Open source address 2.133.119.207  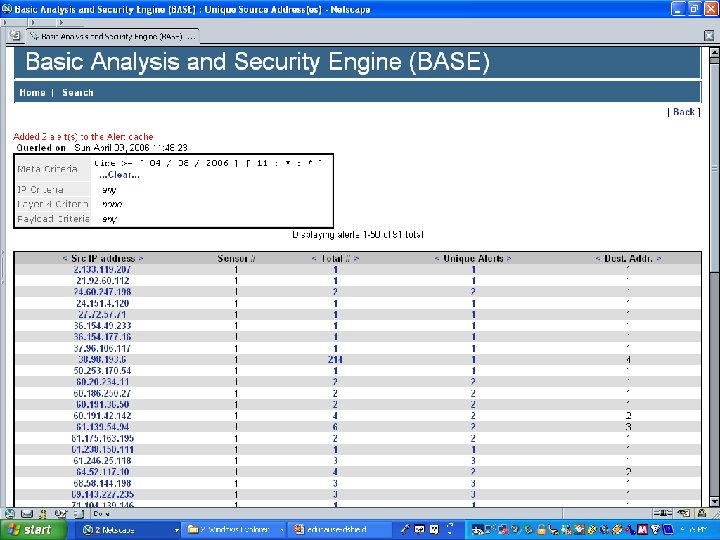click(102, 270)
